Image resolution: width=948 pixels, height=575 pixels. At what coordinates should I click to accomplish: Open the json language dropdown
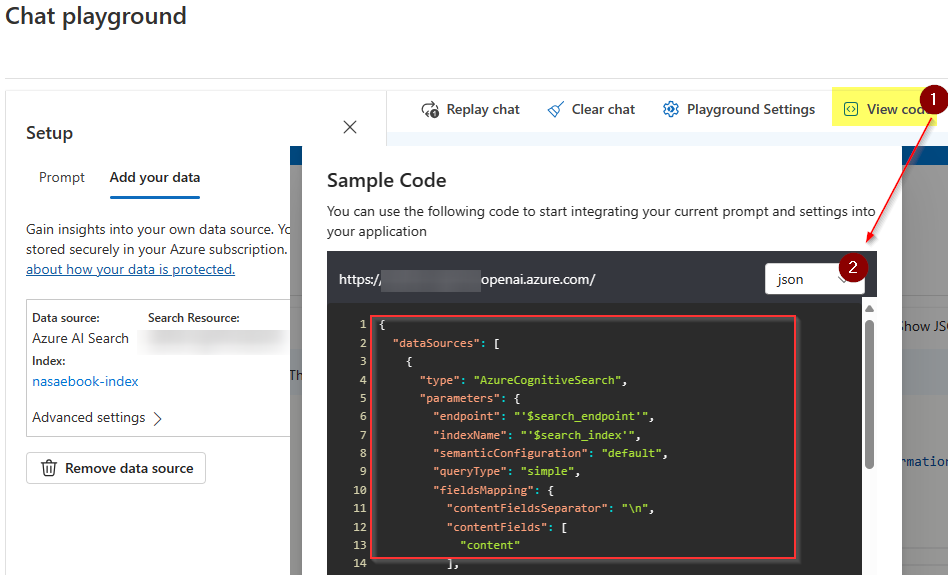814,279
